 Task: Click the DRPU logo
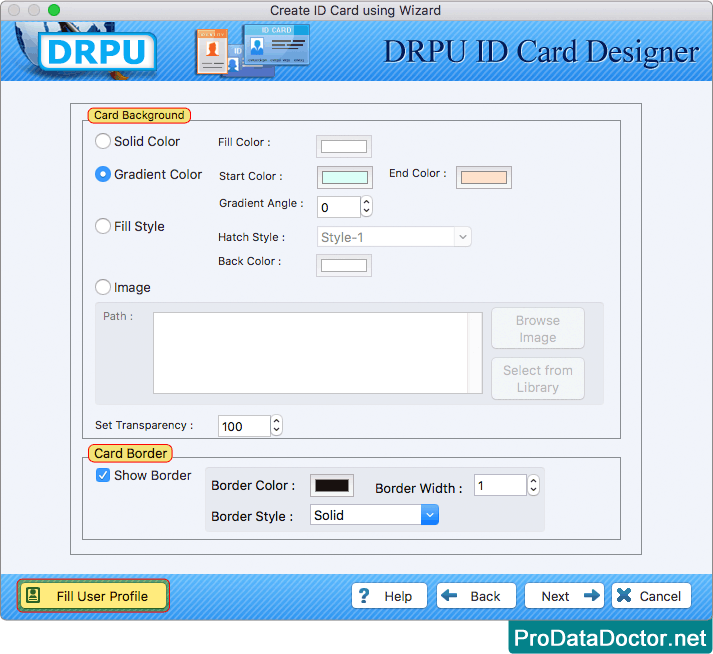(x=97, y=51)
